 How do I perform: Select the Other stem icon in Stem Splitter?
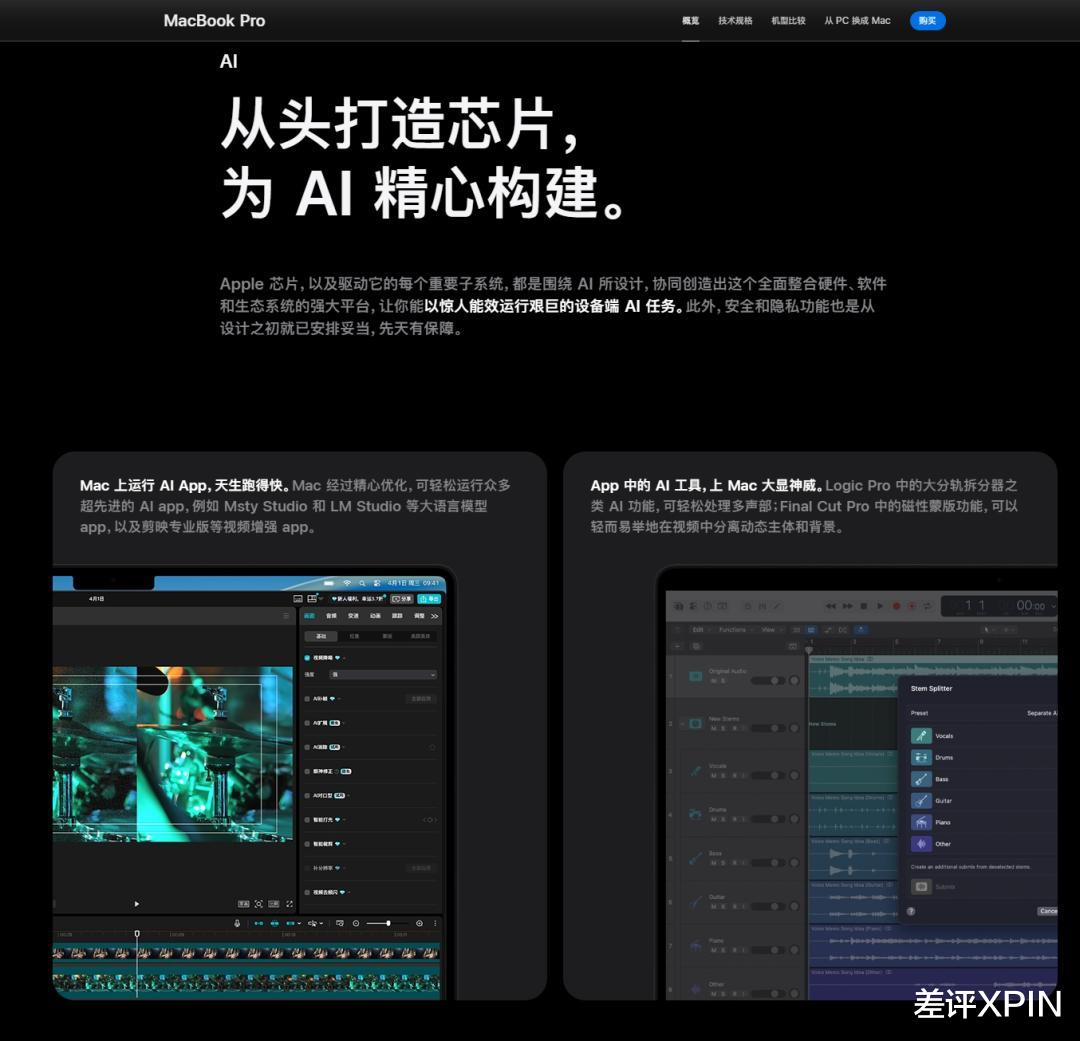922,843
